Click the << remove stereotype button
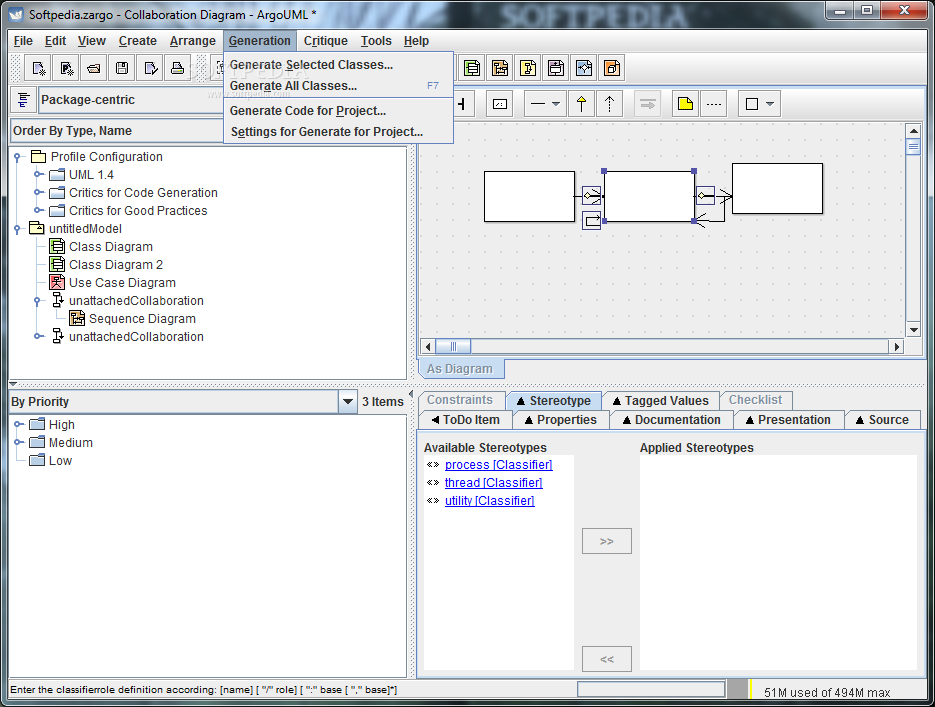Screen dimensions: 935x707 click(606, 659)
